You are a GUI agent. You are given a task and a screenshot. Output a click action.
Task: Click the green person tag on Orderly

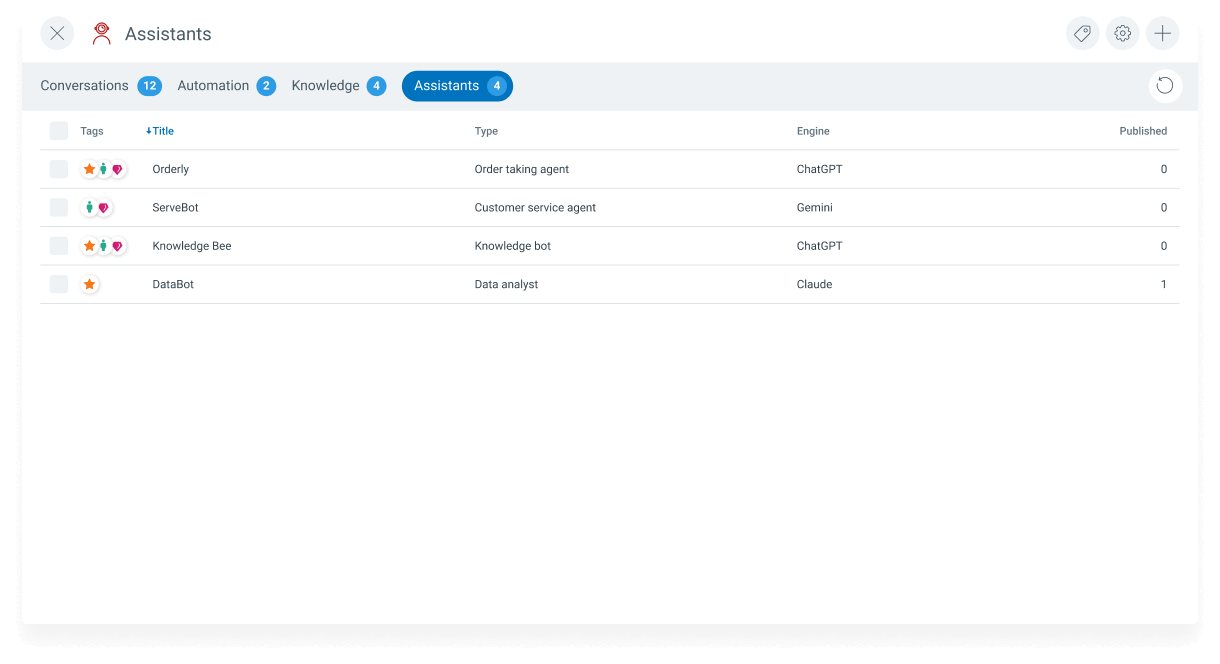(103, 169)
